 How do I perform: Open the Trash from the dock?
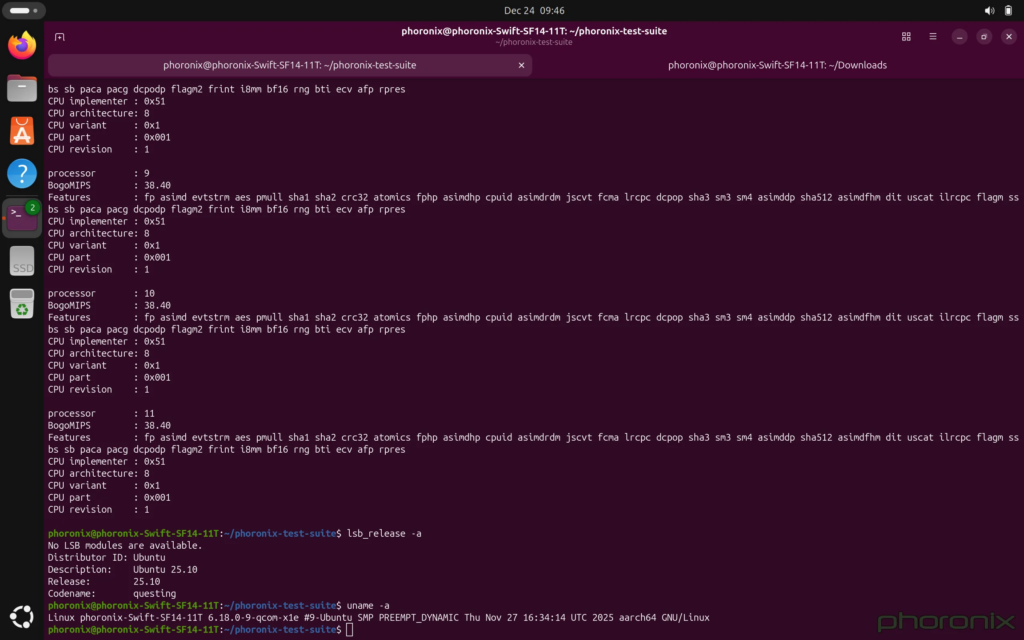click(x=22, y=304)
